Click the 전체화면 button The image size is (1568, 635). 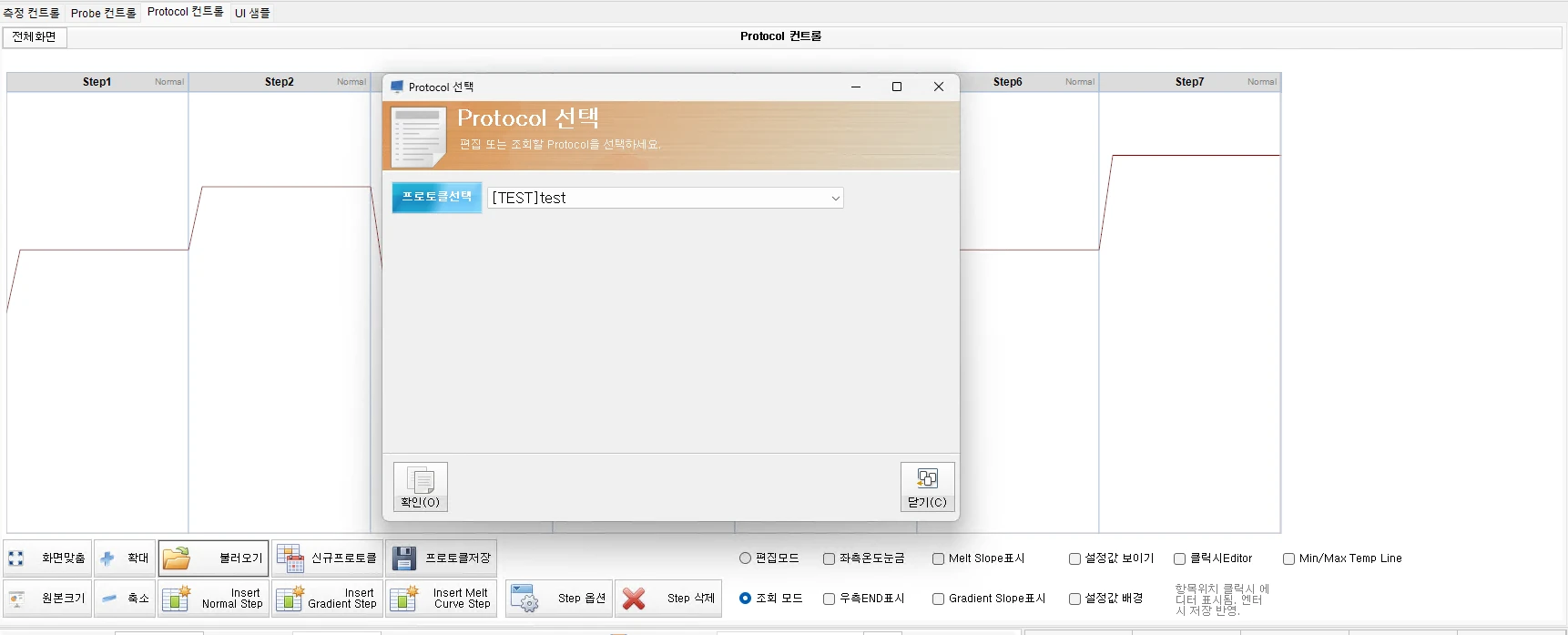[x=35, y=37]
